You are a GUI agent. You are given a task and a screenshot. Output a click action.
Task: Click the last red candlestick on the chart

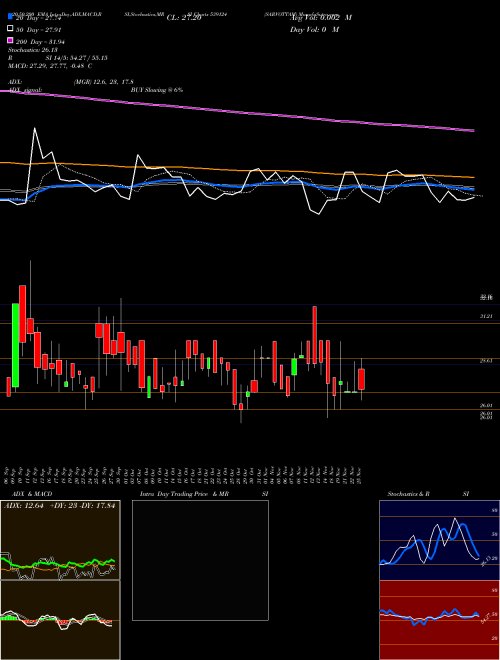coord(362,379)
